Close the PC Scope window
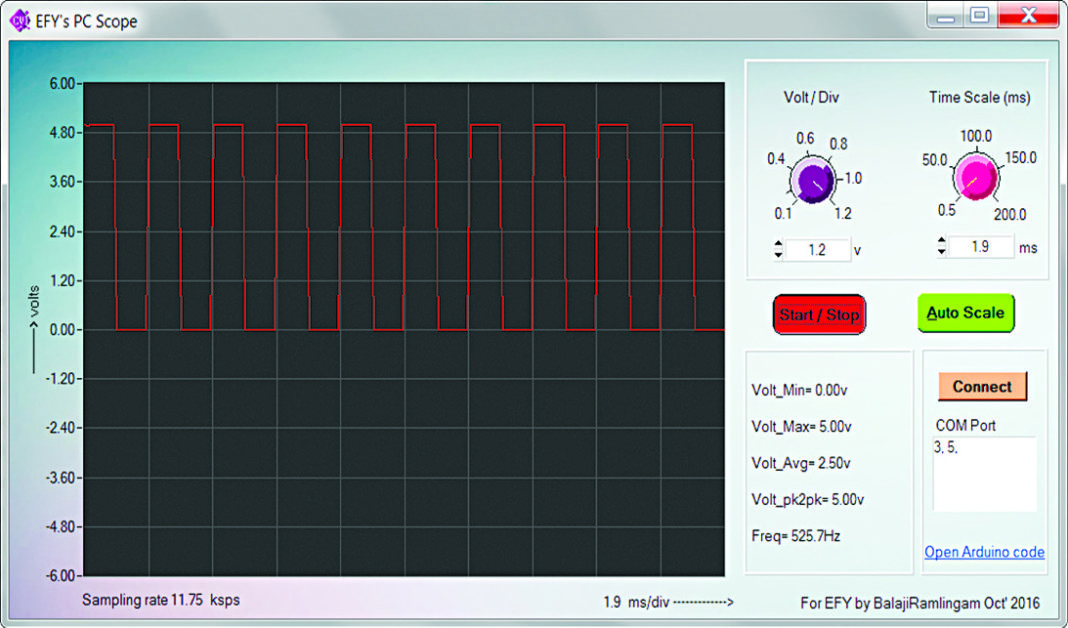The height and width of the screenshot is (628, 1068). tap(1029, 15)
